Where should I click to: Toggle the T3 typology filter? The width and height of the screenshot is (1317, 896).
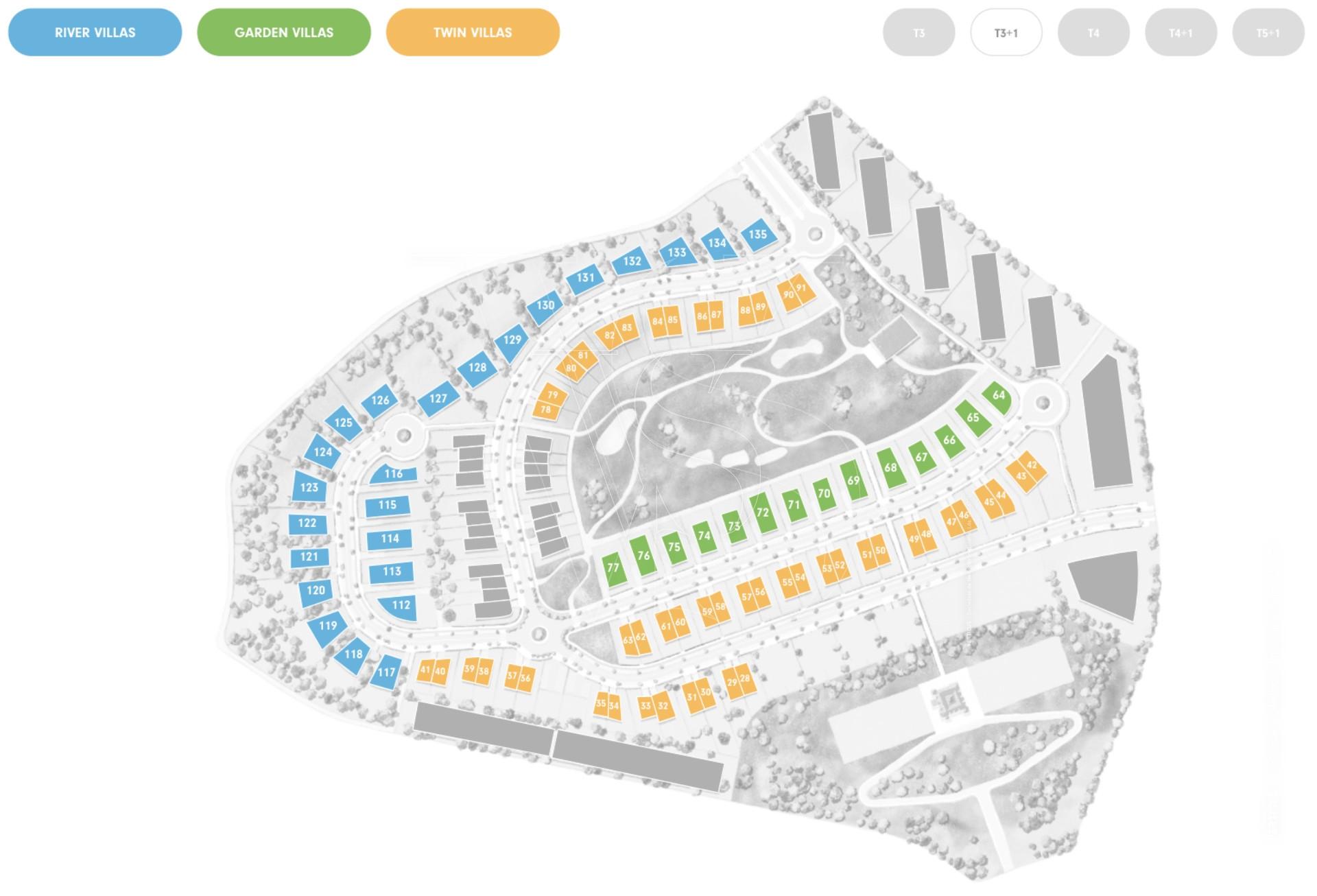[x=918, y=33]
